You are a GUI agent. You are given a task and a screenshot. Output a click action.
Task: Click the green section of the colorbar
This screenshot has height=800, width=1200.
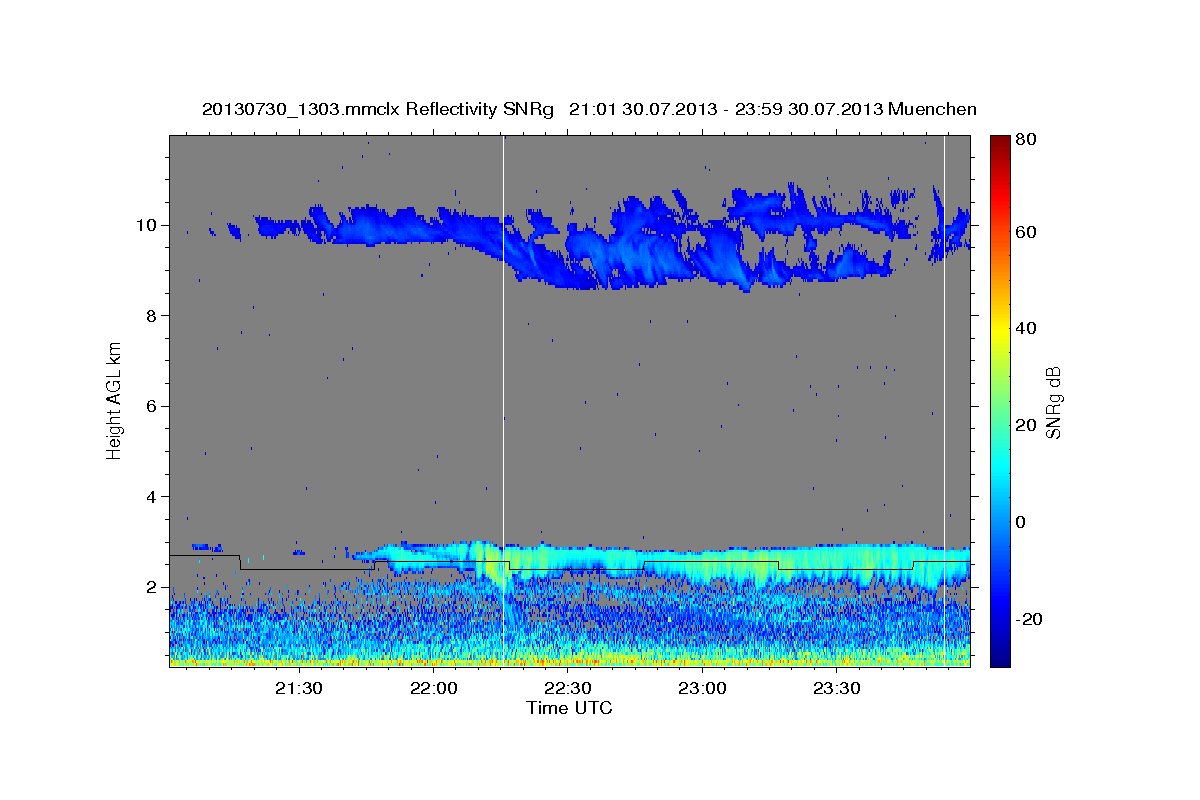pos(1000,400)
